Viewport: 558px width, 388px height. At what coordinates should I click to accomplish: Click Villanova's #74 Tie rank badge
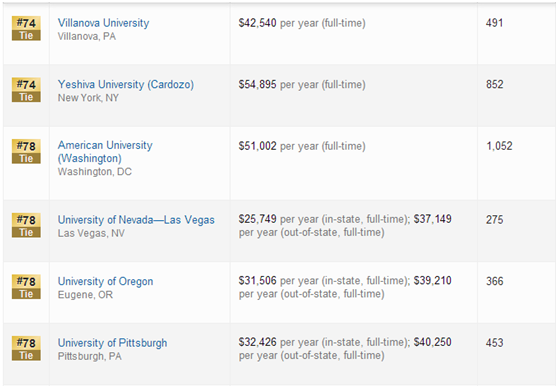point(26,28)
